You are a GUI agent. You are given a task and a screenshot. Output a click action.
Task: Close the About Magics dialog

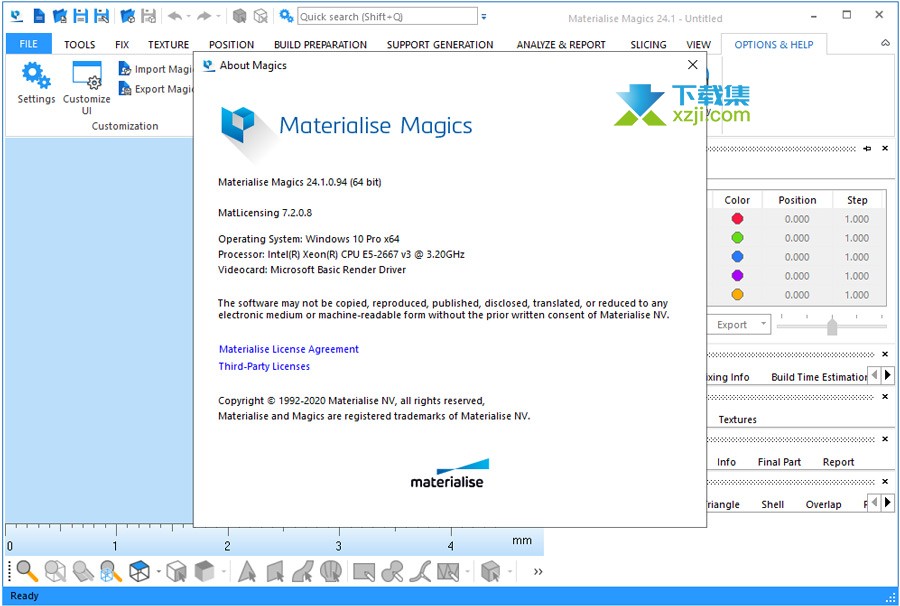(693, 65)
